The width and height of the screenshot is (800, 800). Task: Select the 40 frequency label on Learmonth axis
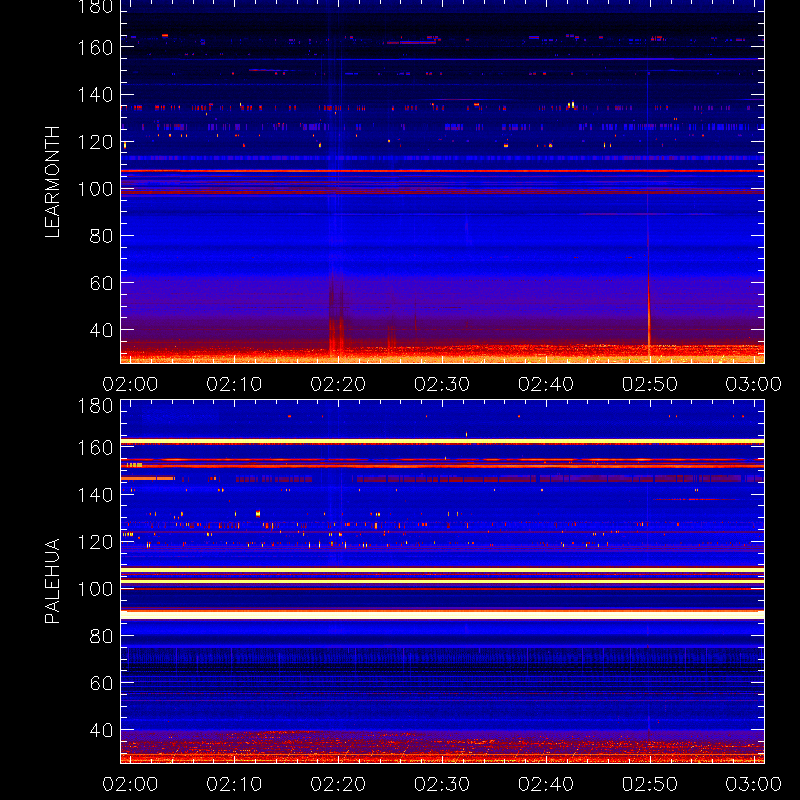(101, 330)
